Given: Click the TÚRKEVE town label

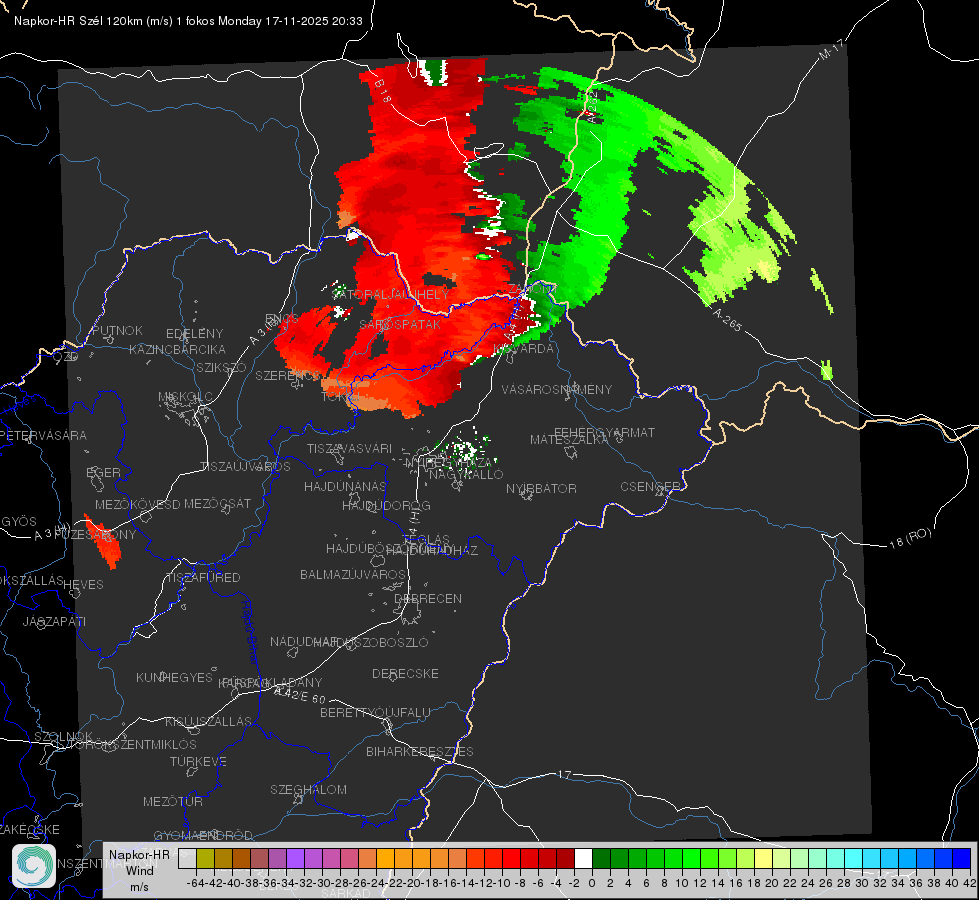Looking at the screenshot, I should (x=199, y=761).
